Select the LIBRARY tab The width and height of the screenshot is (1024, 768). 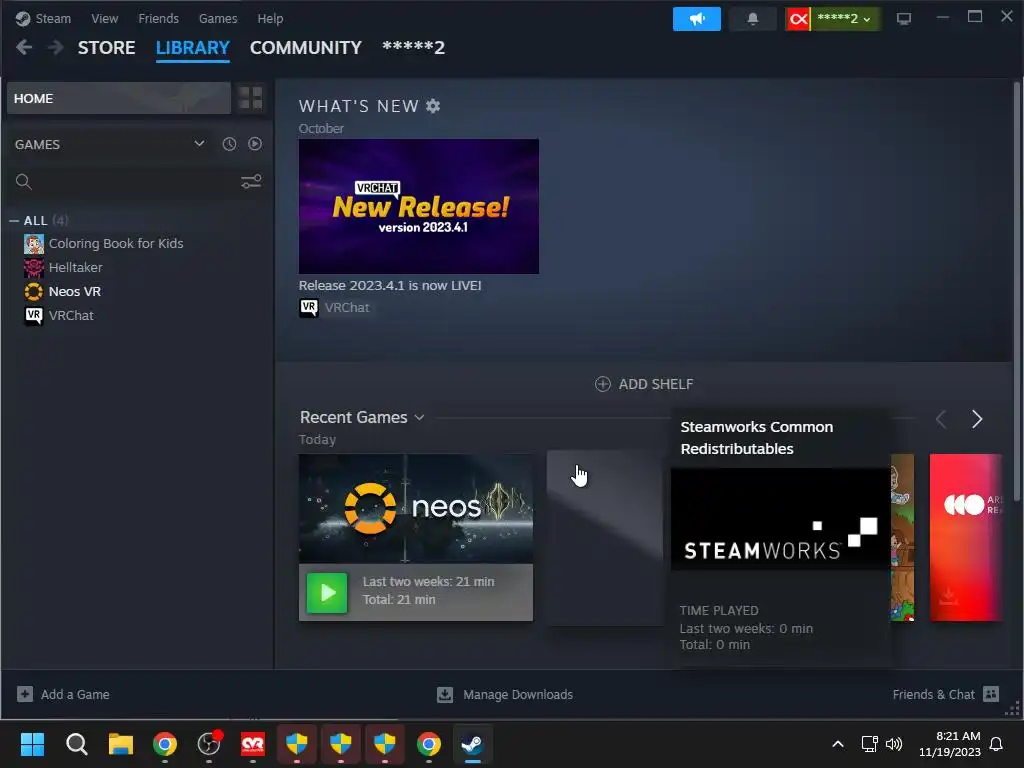193,48
